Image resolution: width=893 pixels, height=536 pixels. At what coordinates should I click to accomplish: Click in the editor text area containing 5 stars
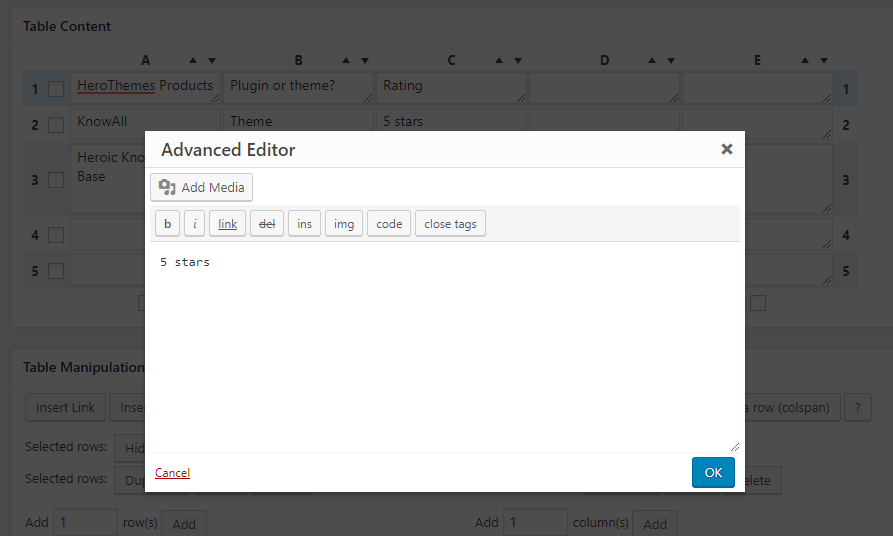(445, 348)
